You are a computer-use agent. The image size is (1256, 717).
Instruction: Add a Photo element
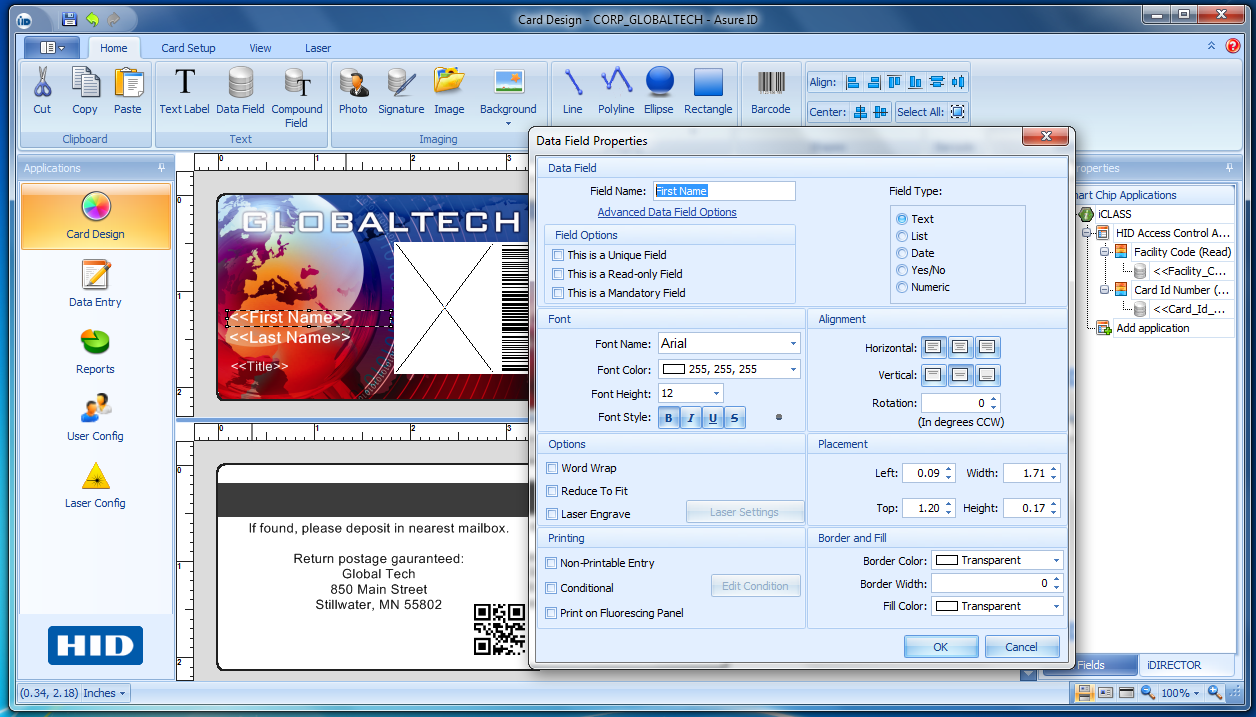[x=353, y=91]
